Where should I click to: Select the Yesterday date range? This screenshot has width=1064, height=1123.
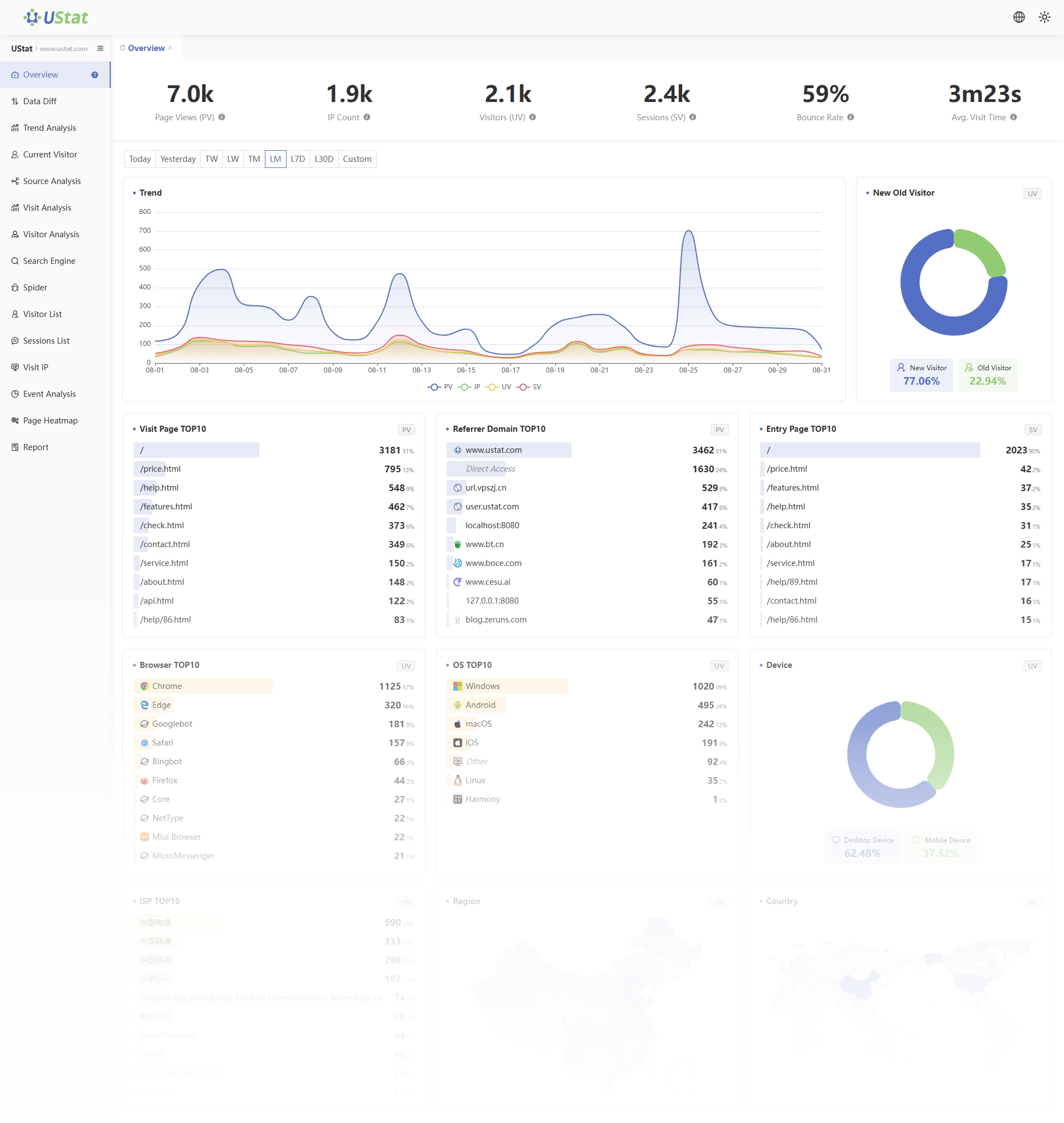point(177,159)
